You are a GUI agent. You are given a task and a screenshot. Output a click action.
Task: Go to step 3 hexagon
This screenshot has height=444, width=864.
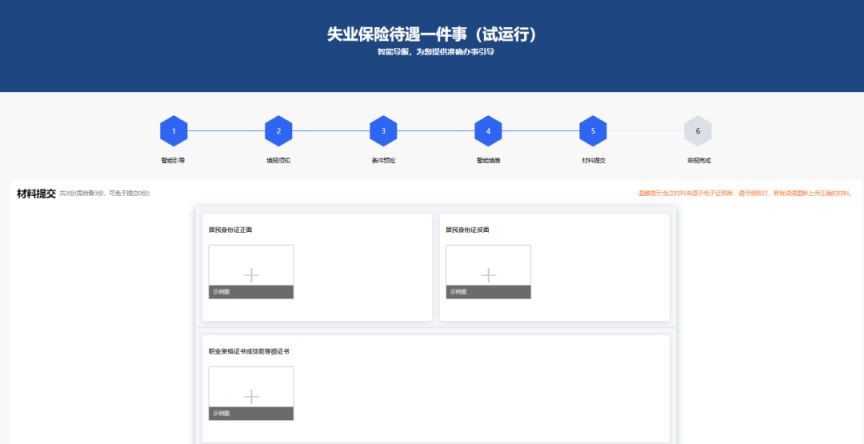[x=383, y=131]
